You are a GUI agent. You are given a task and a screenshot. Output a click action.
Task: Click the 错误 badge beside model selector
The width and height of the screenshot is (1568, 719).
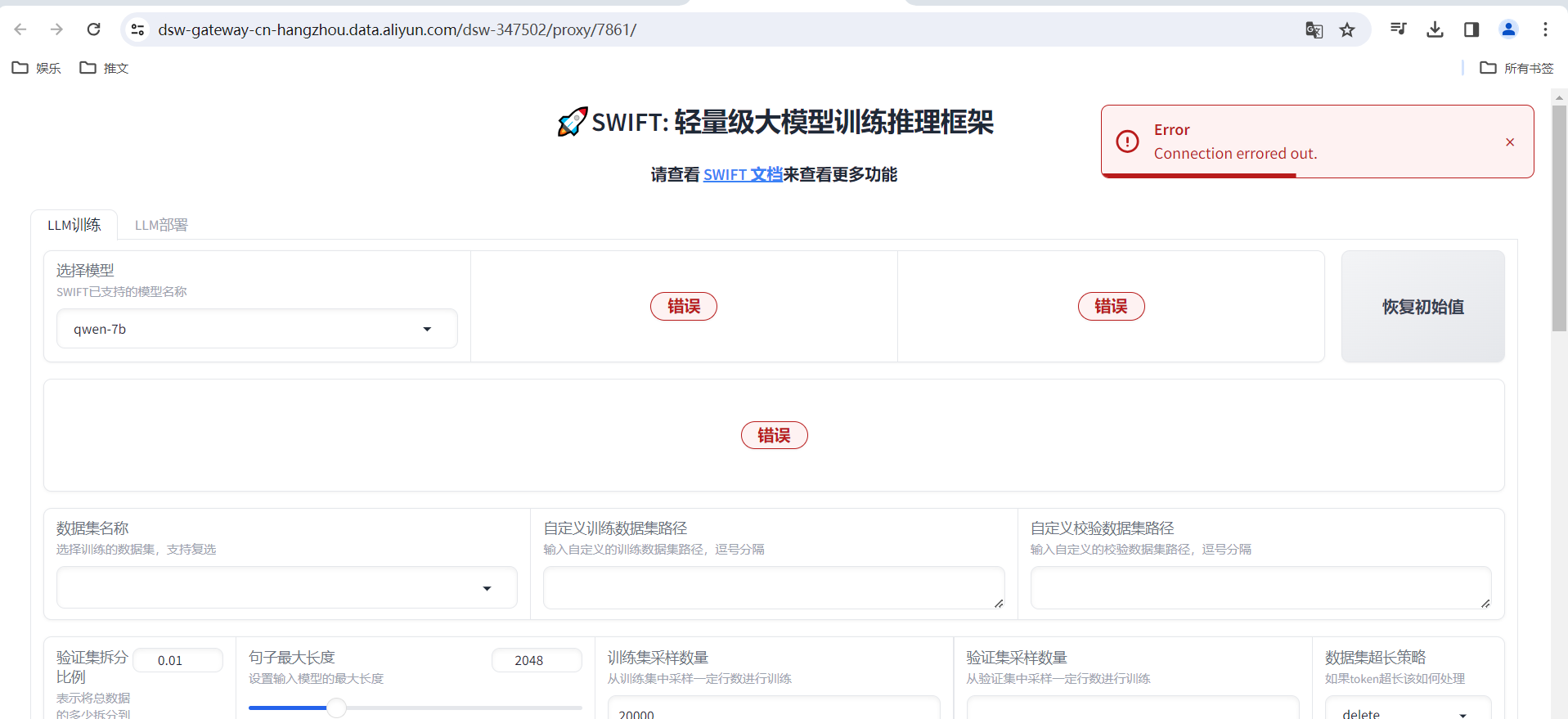click(684, 306)
